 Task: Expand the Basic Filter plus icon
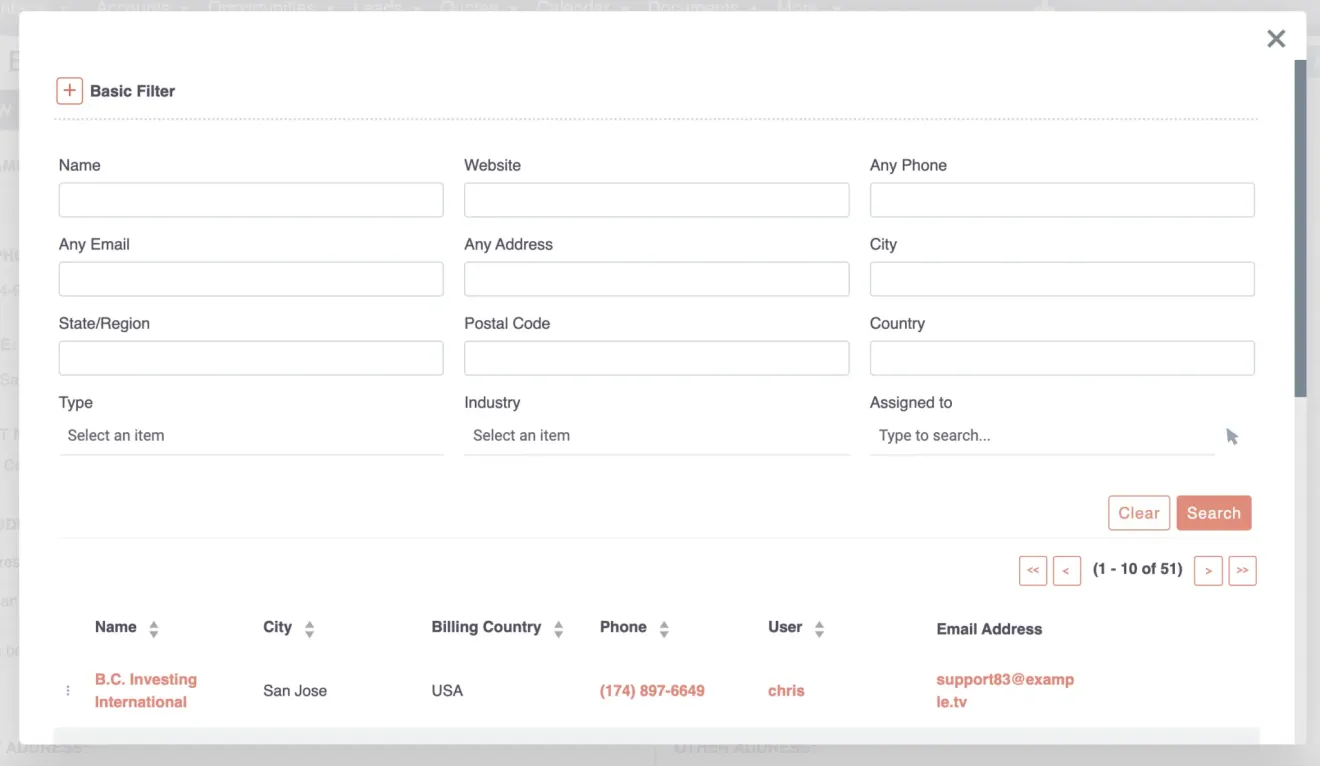pos(69,90)
